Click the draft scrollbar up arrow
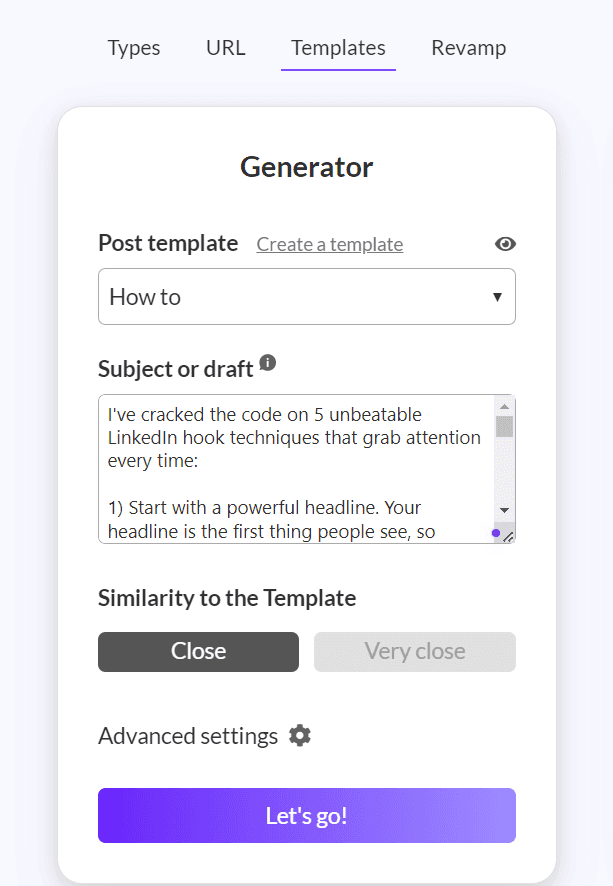The width and height of the screenshot is (613, 886). click(505, 406)
